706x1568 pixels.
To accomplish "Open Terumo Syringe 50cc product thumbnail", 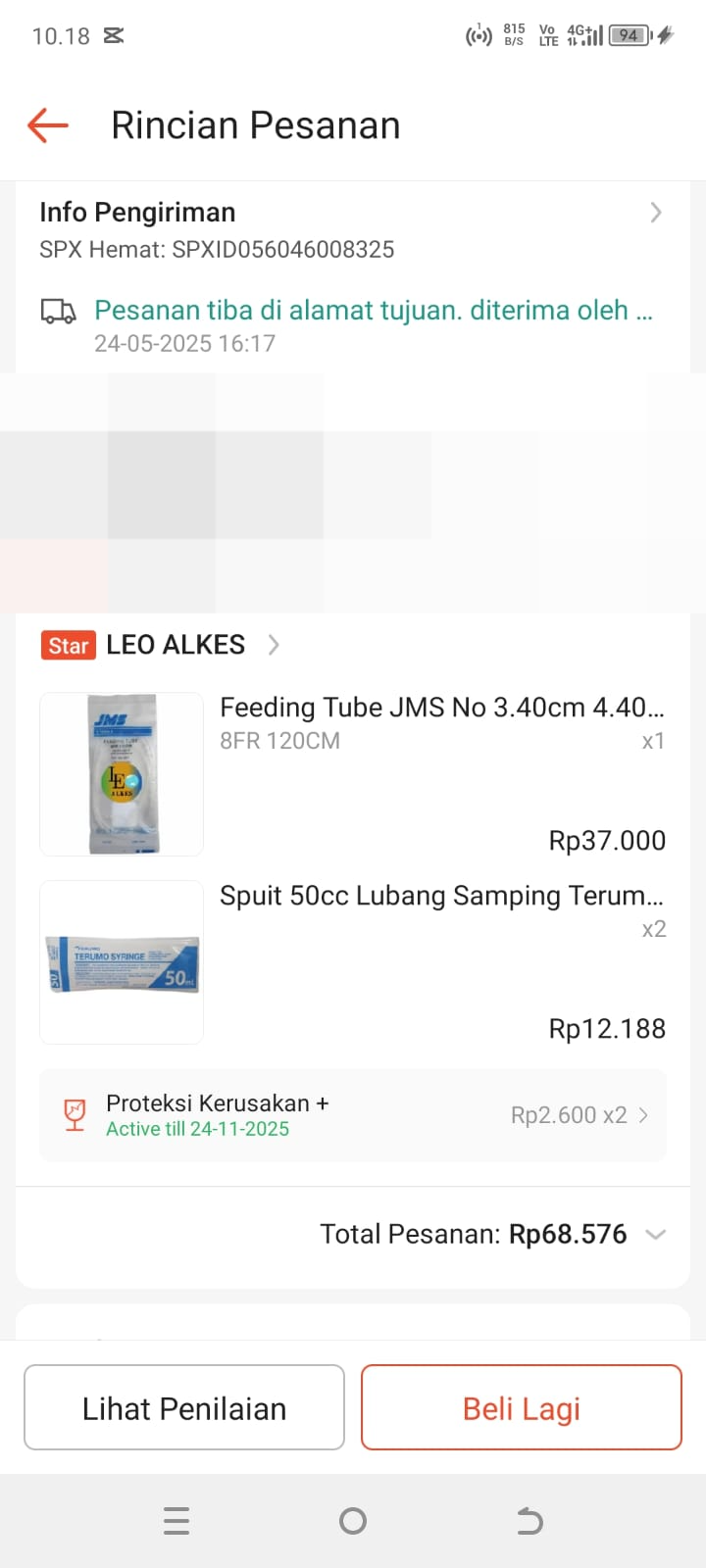I will pyautogui.click(x=122, y=962).
